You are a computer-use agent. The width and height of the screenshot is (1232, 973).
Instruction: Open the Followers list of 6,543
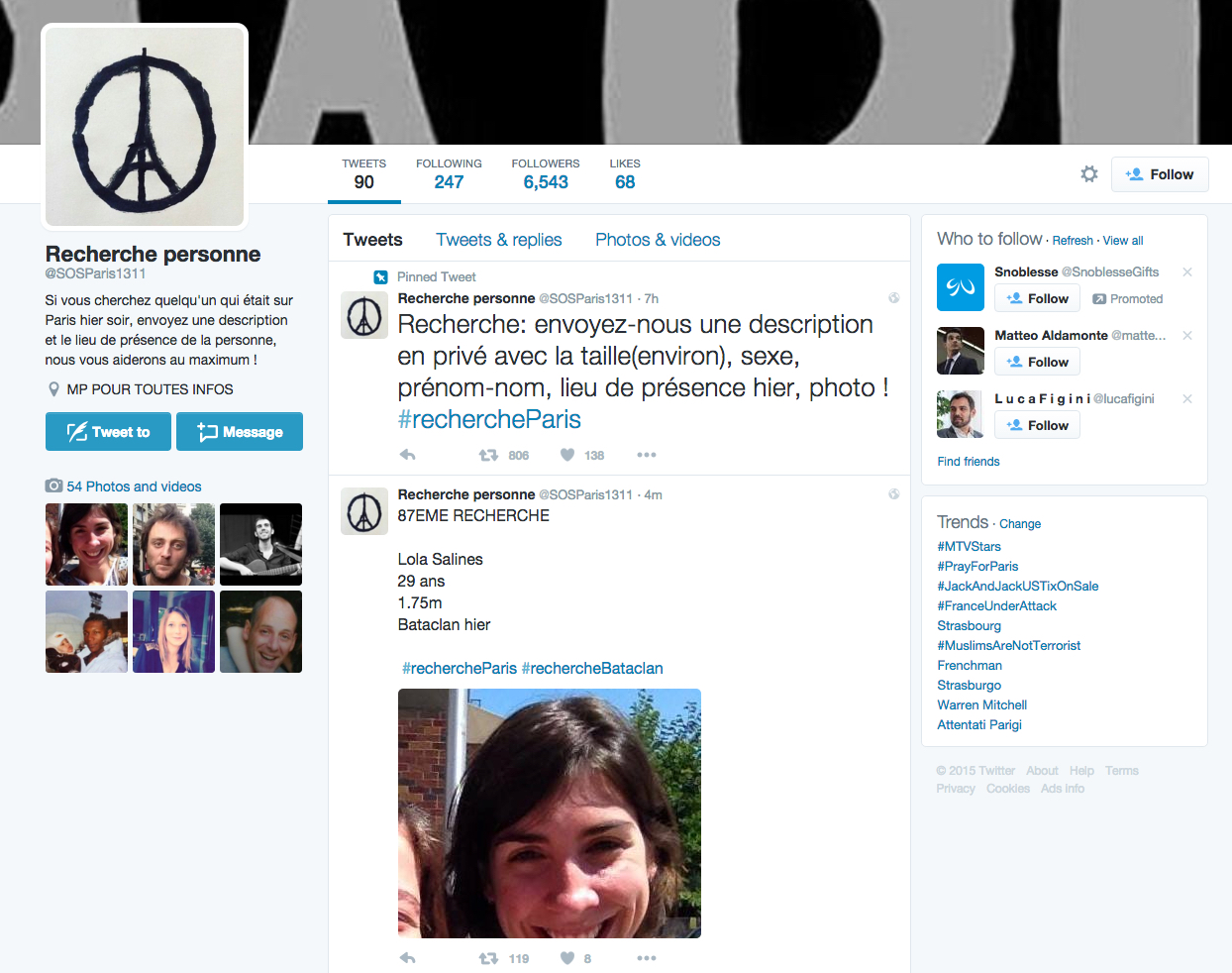(x=546, y=174)
